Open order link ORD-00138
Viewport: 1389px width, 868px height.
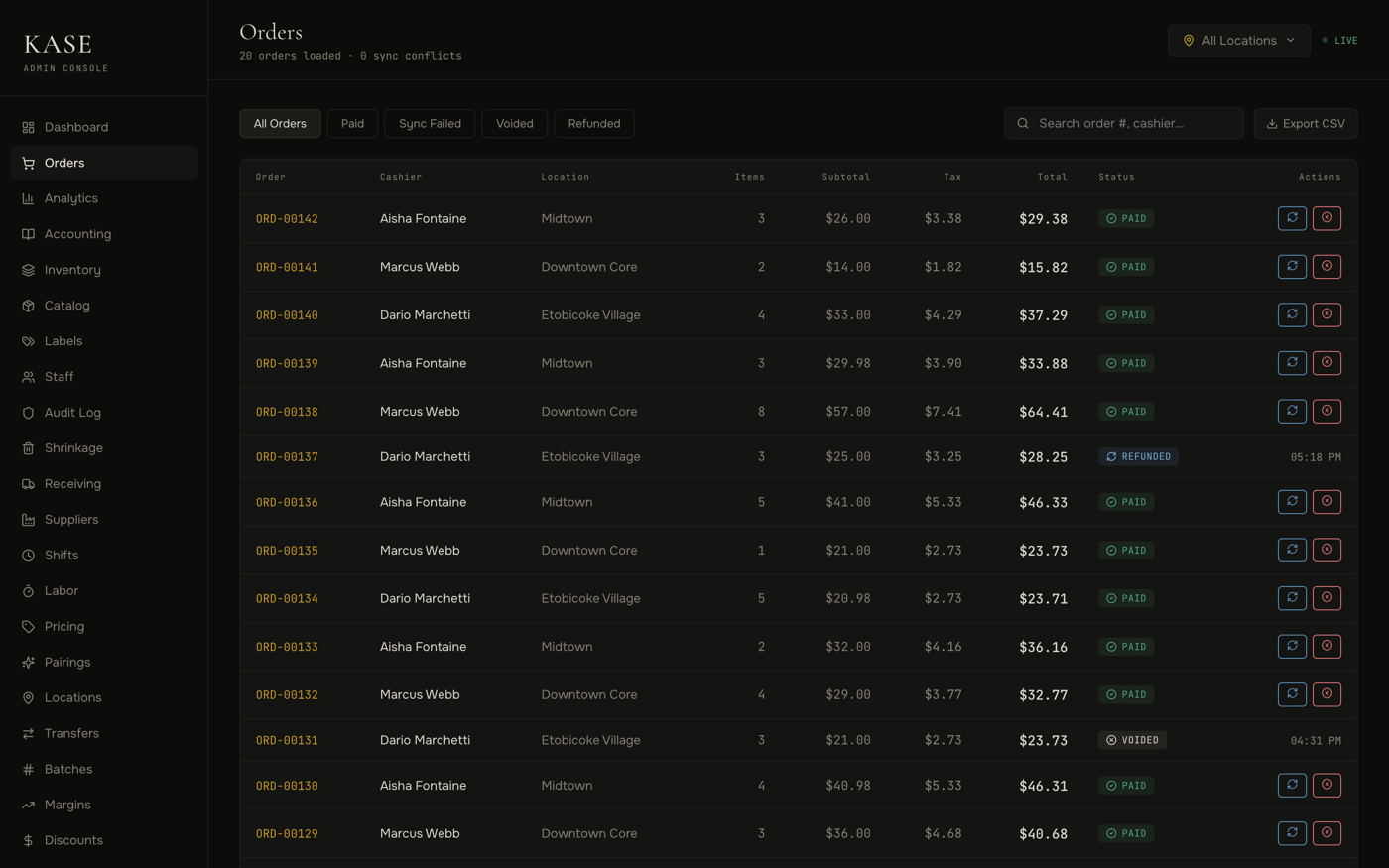287,412
